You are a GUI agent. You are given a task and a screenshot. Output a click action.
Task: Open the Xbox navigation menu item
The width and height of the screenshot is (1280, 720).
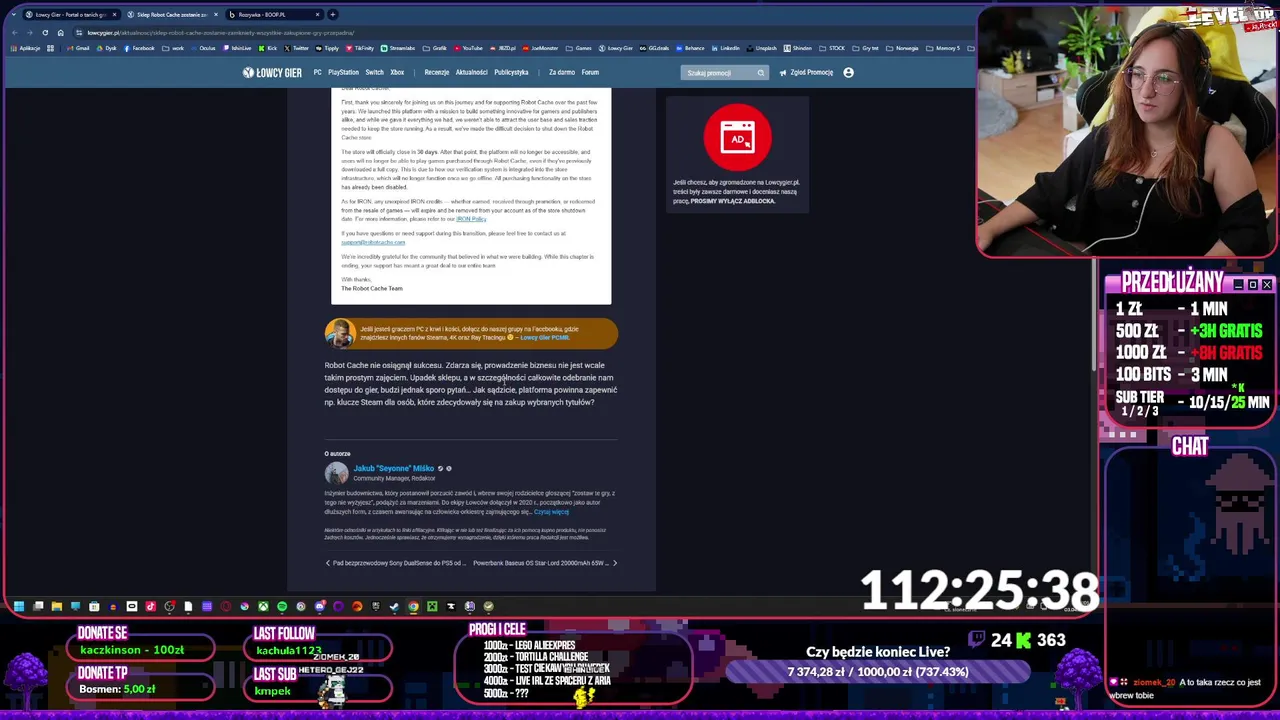point(397,72)
